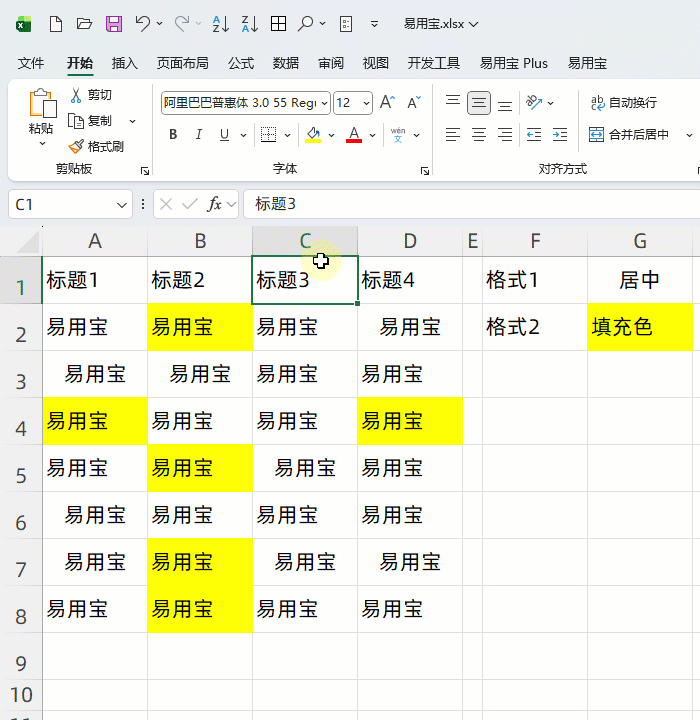The height and width of the screenshot is (720, 700).
Task: Open the font name dropdown
Action: pos(323,103)
